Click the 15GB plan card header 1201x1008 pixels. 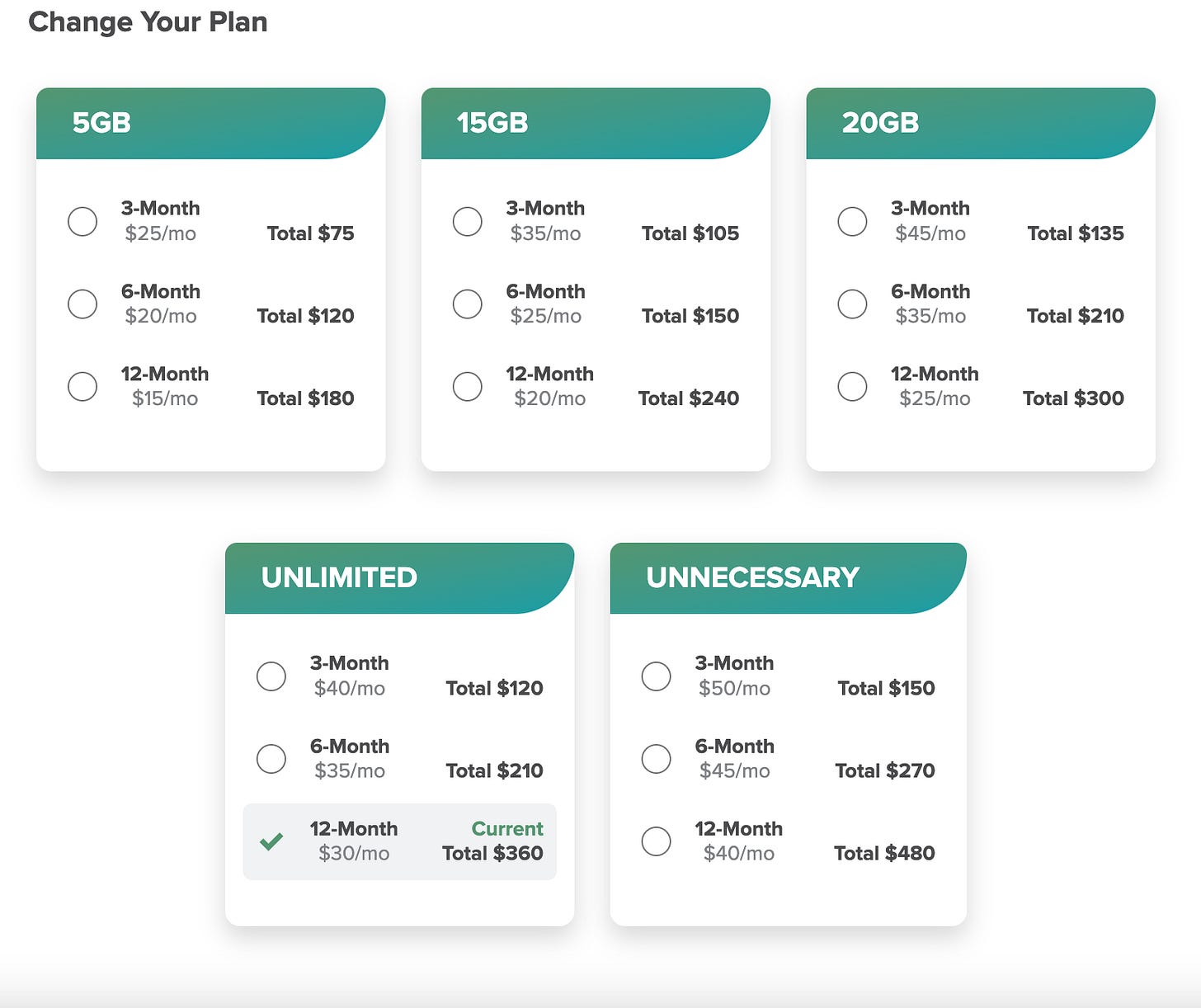tap(596, 123)
